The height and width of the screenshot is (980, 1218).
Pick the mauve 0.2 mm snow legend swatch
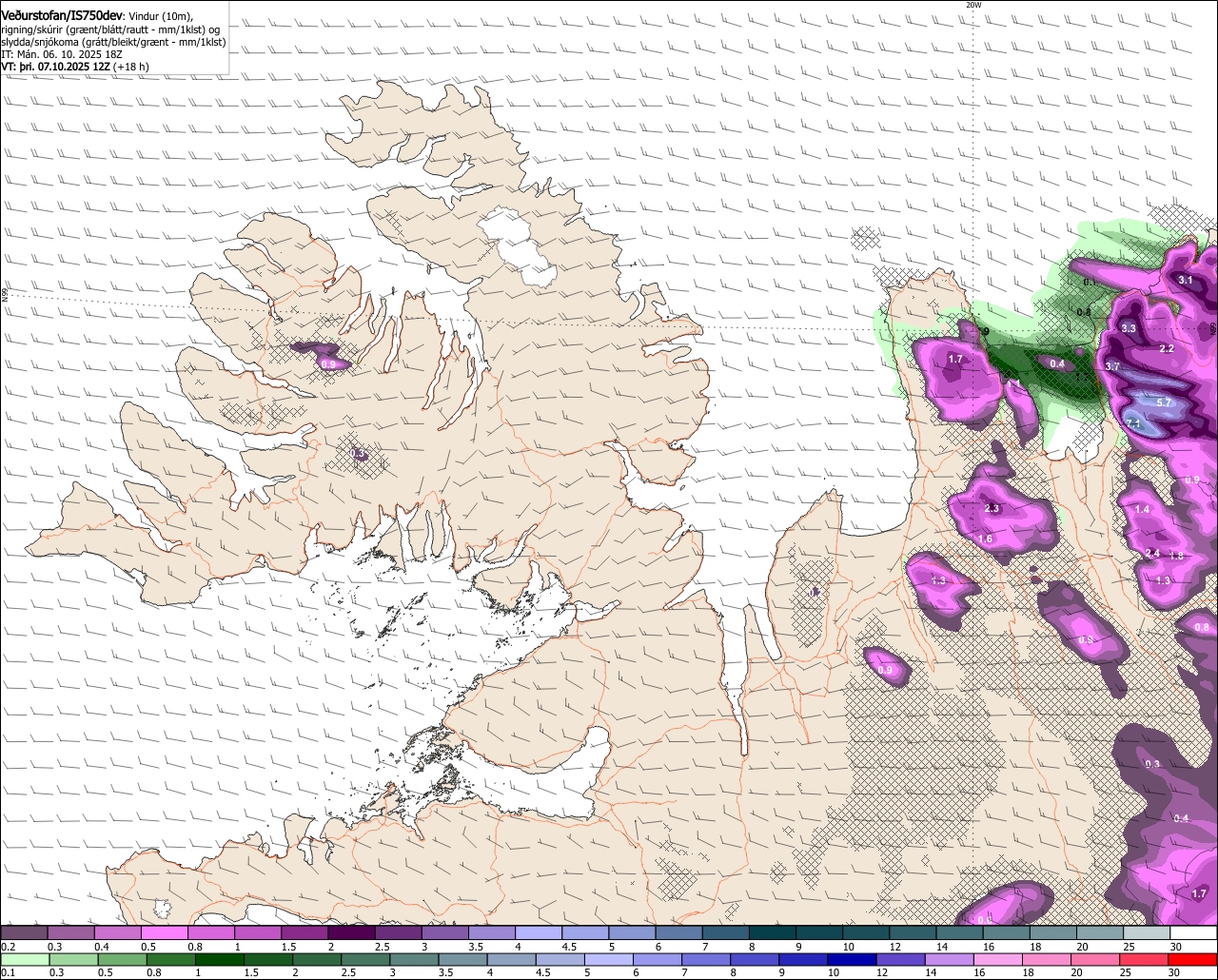coord(23,932)
